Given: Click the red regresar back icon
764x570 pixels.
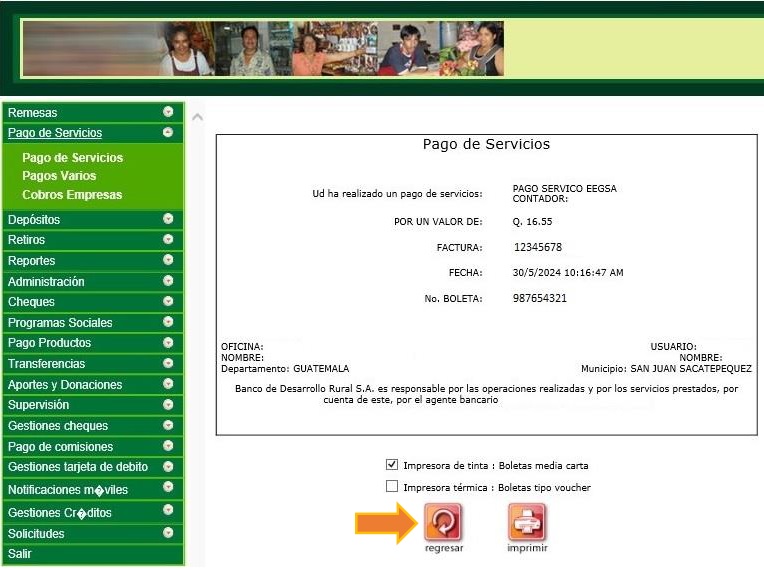Looking at the screenshot, I should tap(443, 522).
